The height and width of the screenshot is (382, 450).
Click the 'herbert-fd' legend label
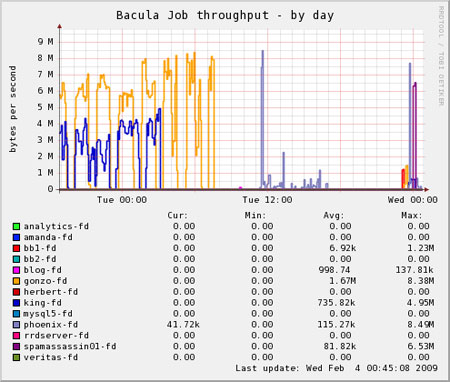click(x=51, y=292)
